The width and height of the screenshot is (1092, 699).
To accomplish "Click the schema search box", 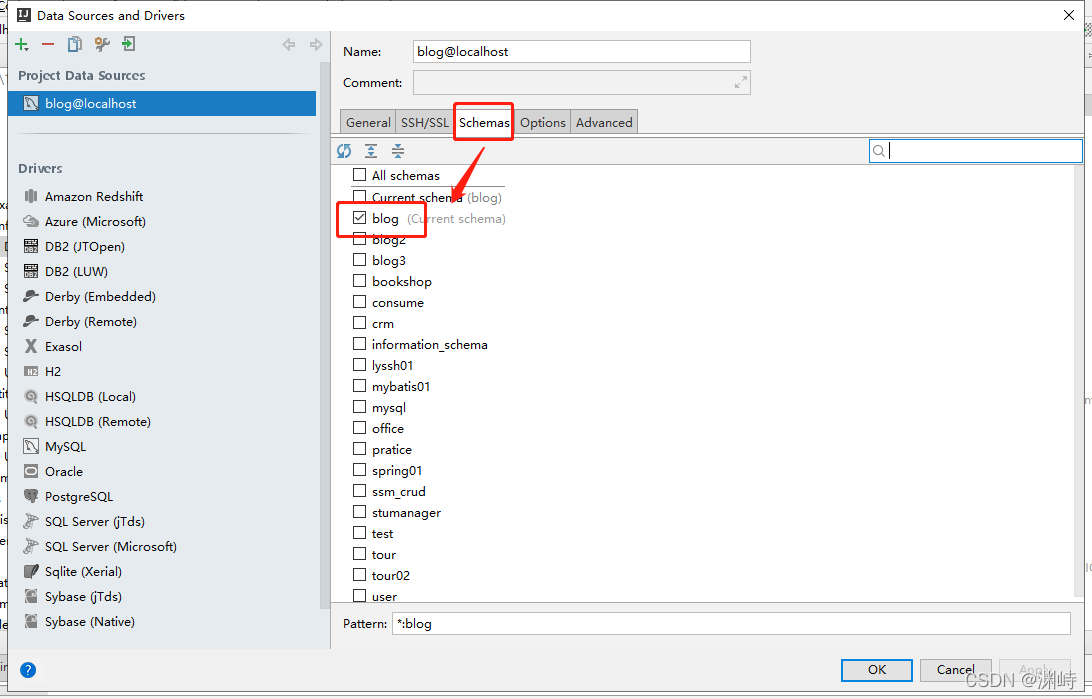I will pyautogui.click(x=976, y=151).
